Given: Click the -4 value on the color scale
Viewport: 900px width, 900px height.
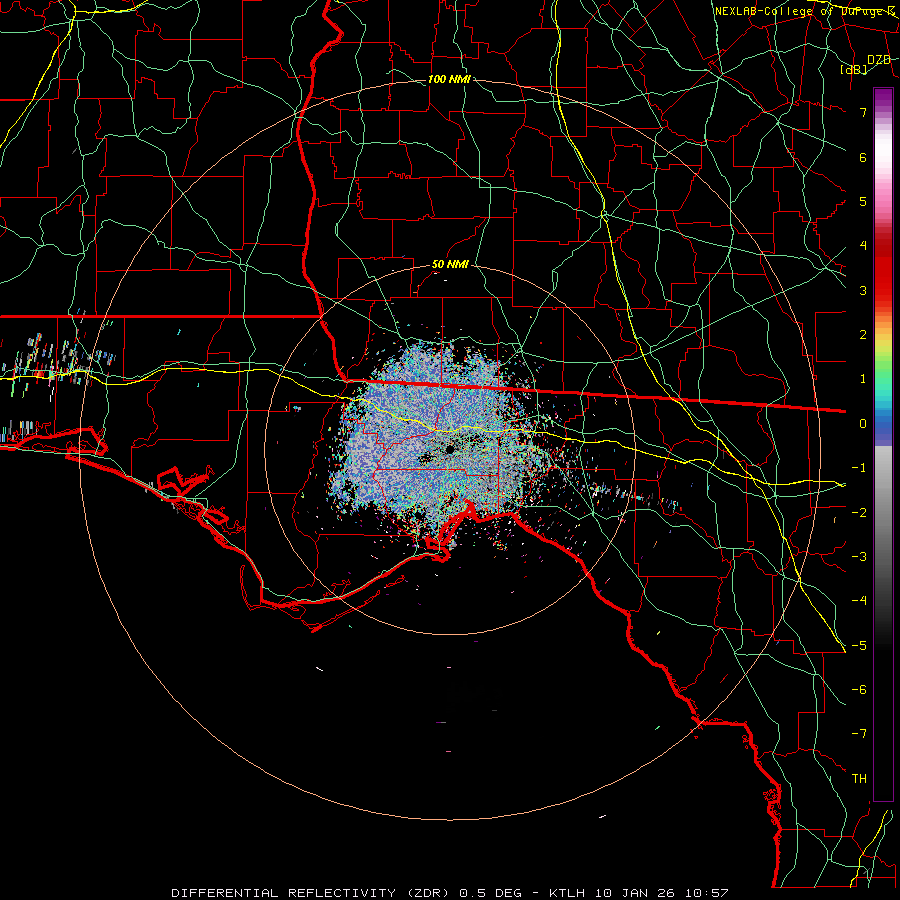Looking at the screenshot, I should pyautogui.click(x=859, y=601).
